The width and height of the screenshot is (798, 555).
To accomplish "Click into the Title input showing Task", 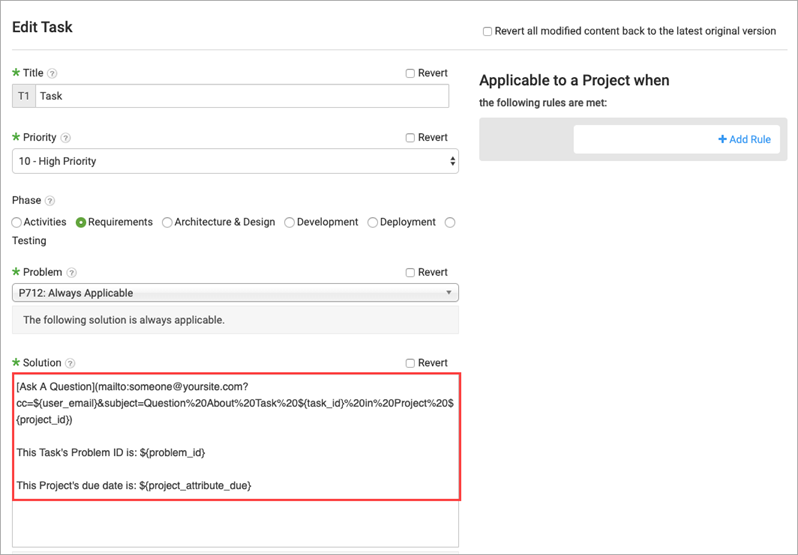I will (242, 96).
